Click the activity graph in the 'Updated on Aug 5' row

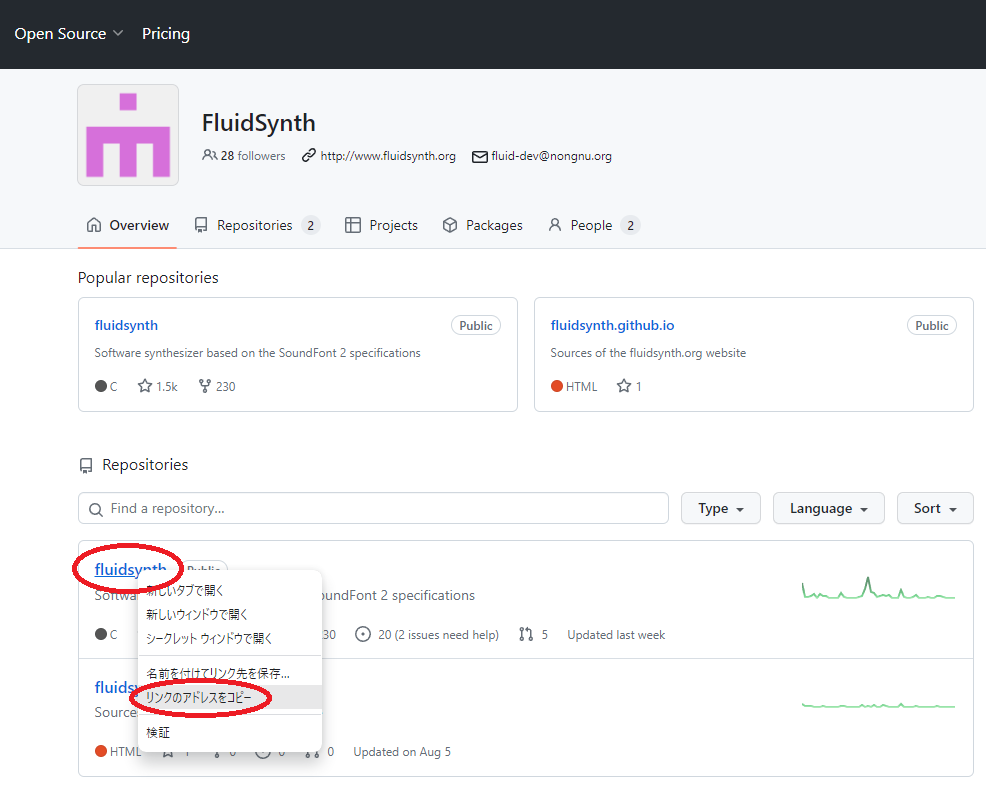[x=878, y=706]
